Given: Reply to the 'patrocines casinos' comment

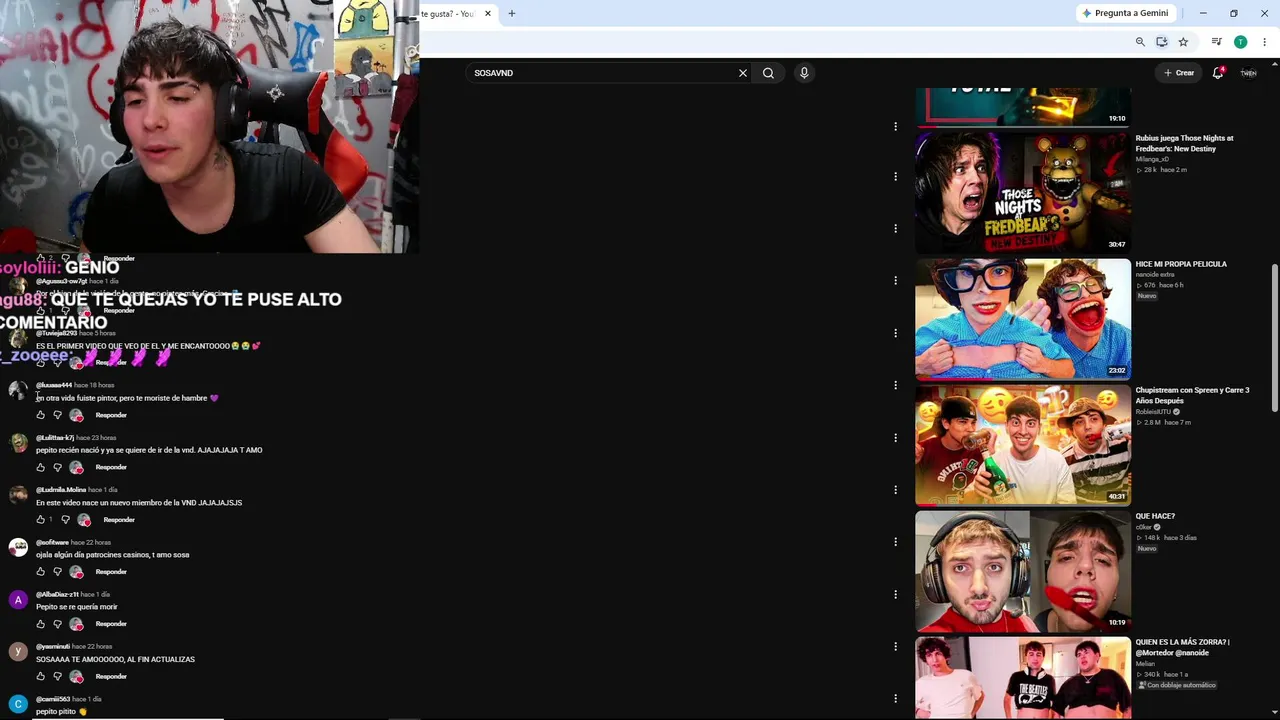Looking at the screenshot, I should 111,572.
